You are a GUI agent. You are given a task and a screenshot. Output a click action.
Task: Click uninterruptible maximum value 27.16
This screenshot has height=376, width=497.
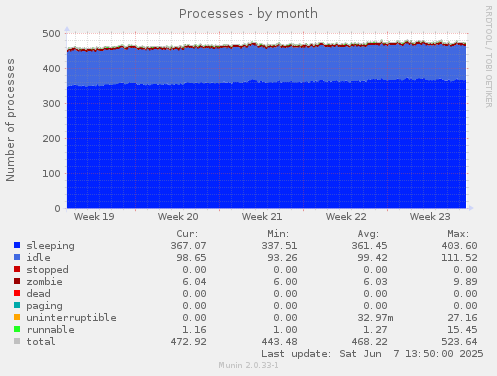click(x=462, y=318)
